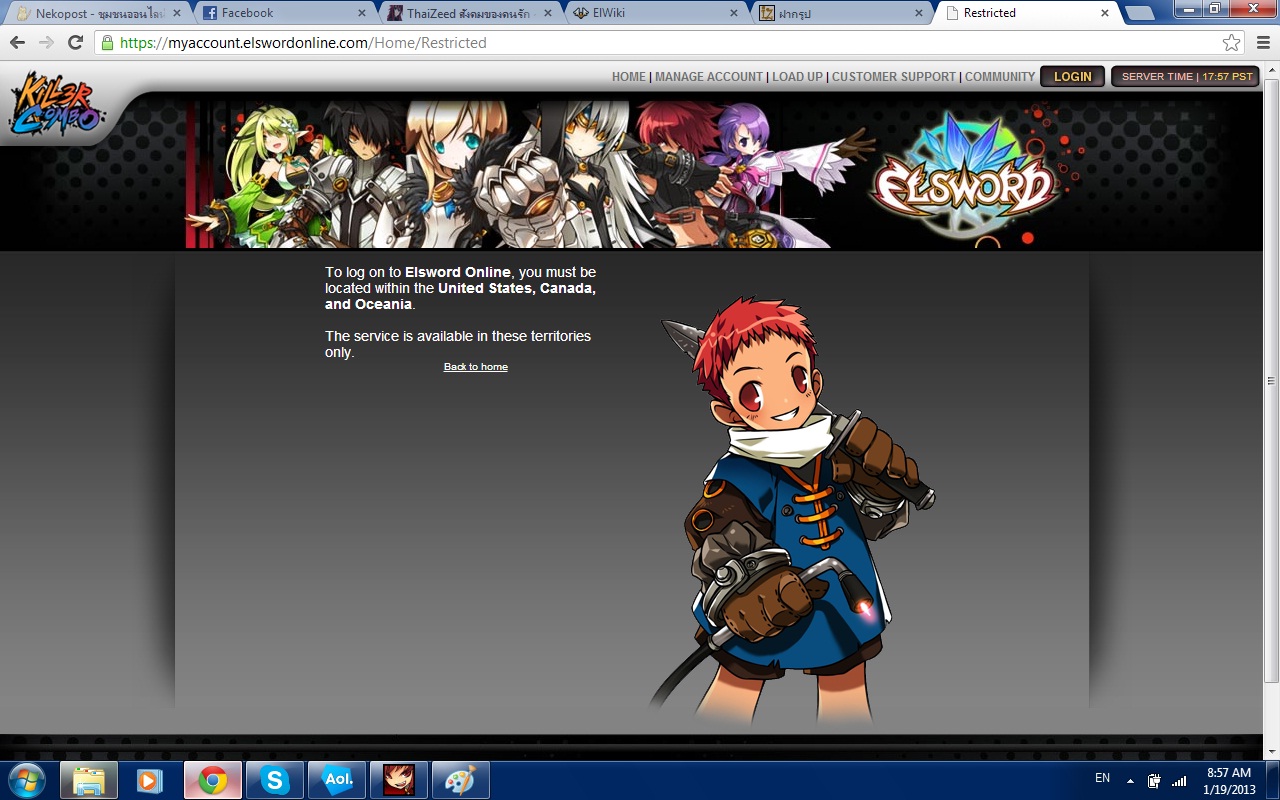Visit the CUSTOMER SUPPORT page

pyautogui.click(x=894, y=77)
